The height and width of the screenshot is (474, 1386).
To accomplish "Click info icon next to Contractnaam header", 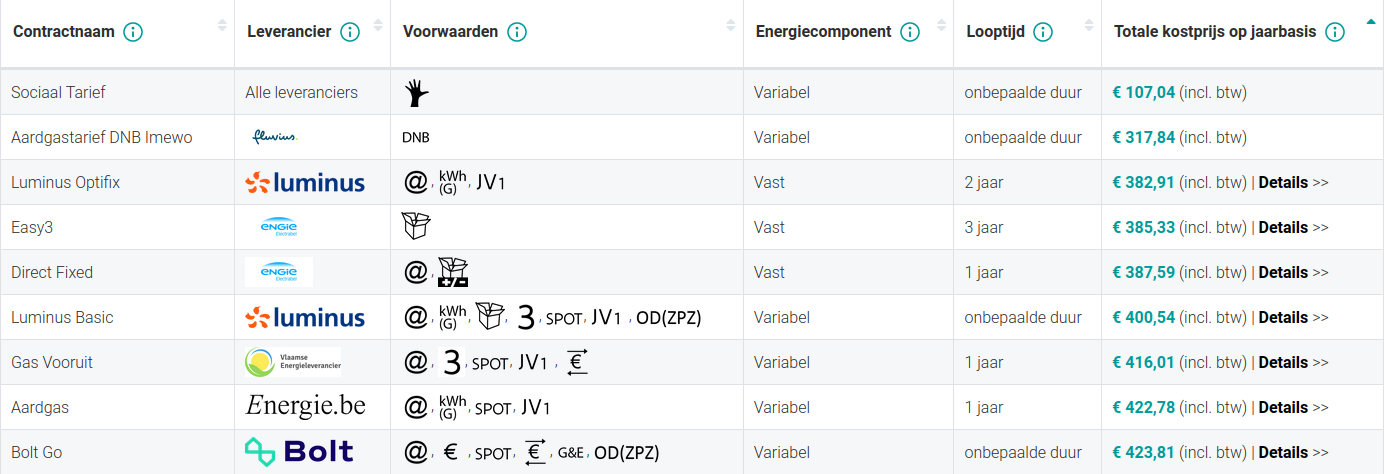I will [x=132, y=32].
